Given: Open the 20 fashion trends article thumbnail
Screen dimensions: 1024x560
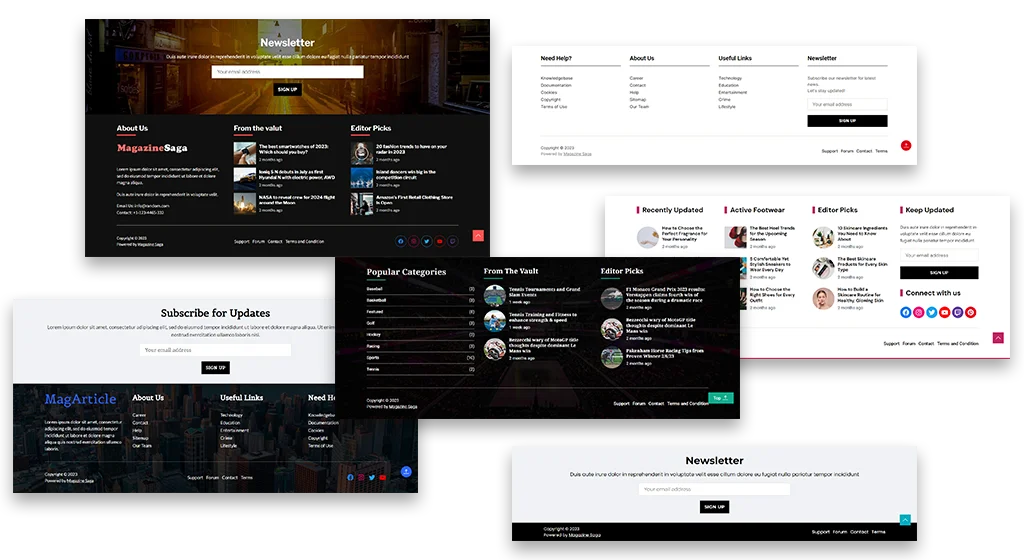Looking at the screenshot, I should coord(361,153).
